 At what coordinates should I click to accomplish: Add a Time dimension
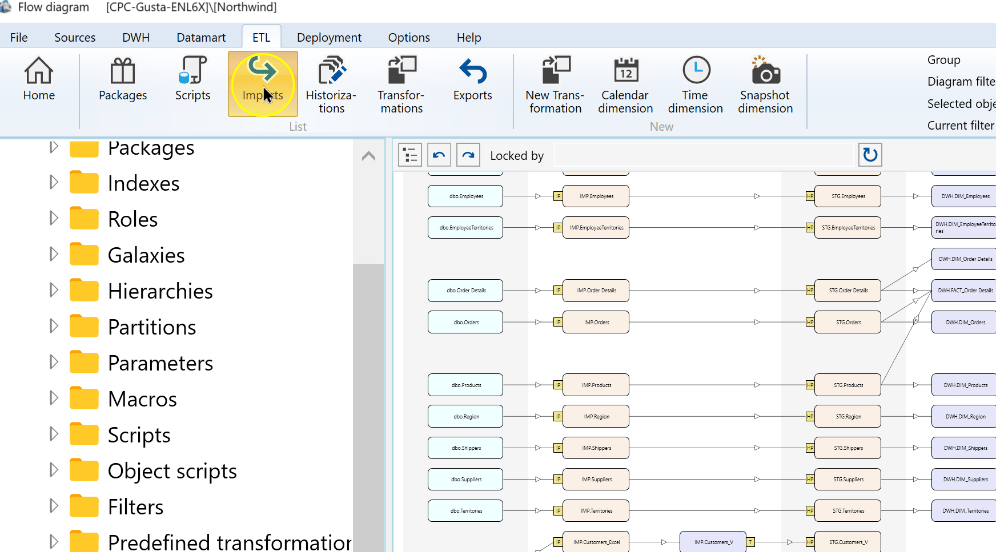[x=695, y=85]
